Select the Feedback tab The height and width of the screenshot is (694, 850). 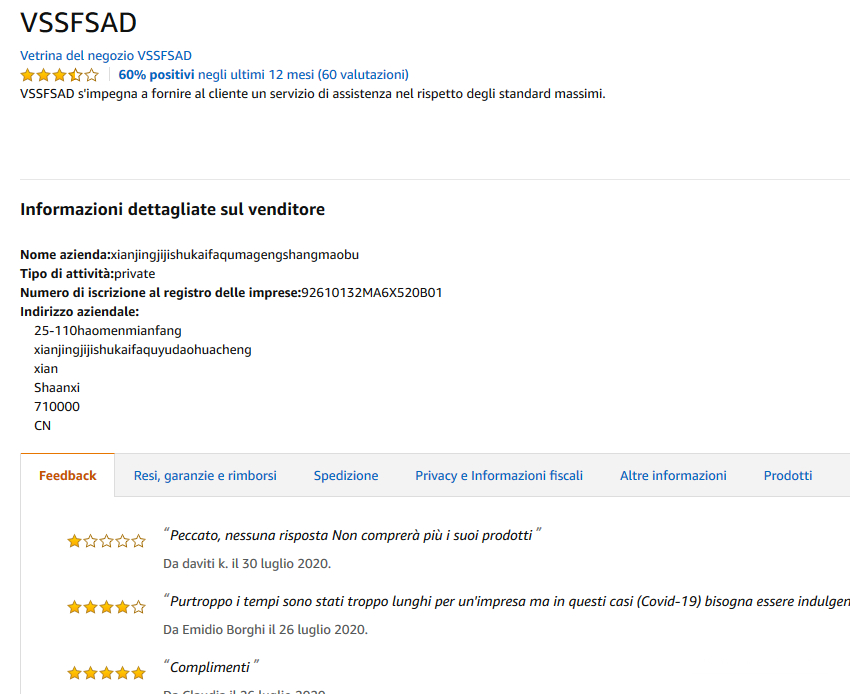pos(68,476)
